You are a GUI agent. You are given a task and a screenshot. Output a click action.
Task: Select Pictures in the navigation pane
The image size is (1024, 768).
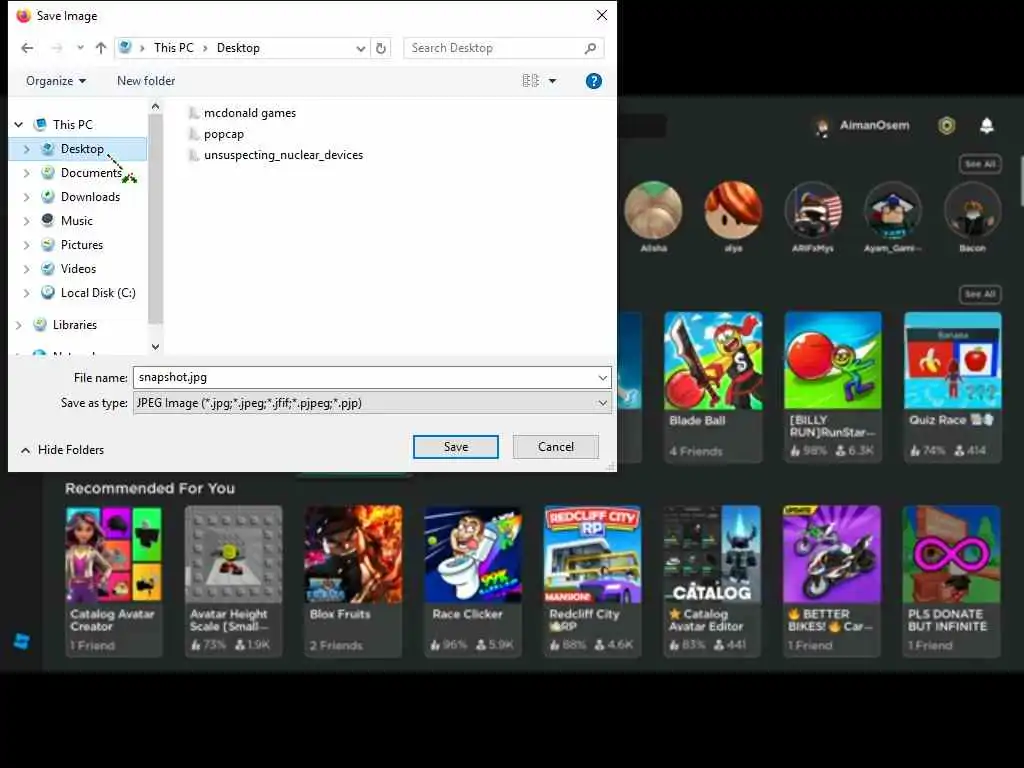click(82, 245)
